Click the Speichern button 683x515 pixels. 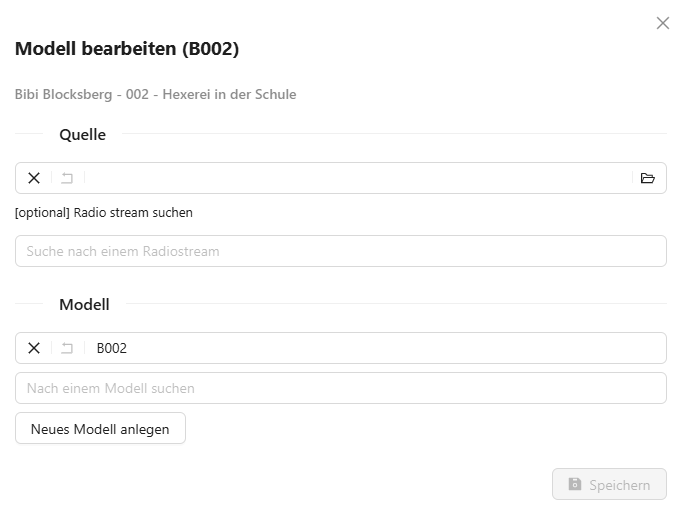pyautogui.click(x=609, y=485)
